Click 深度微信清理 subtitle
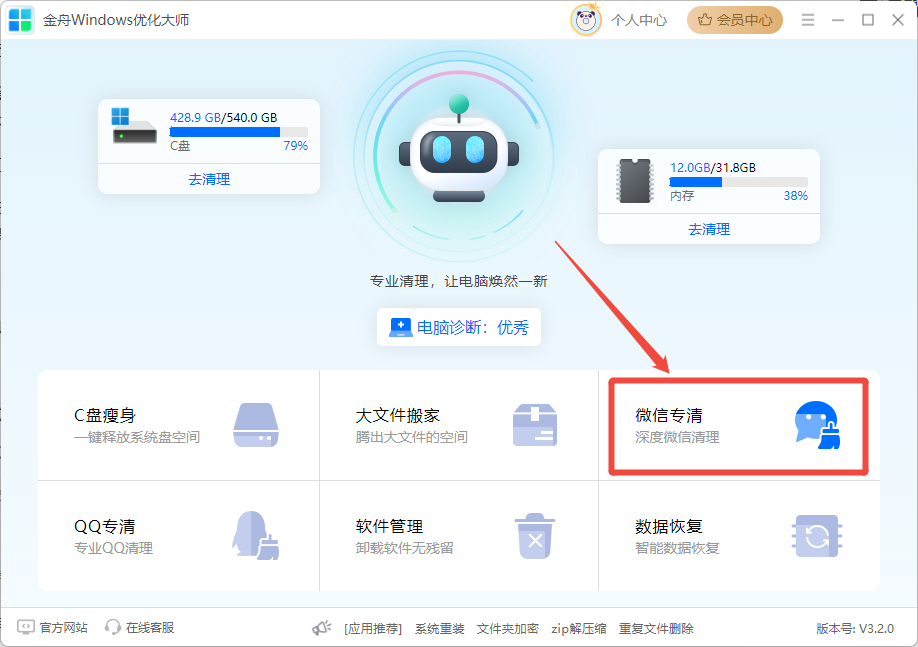 pos(677,437)
